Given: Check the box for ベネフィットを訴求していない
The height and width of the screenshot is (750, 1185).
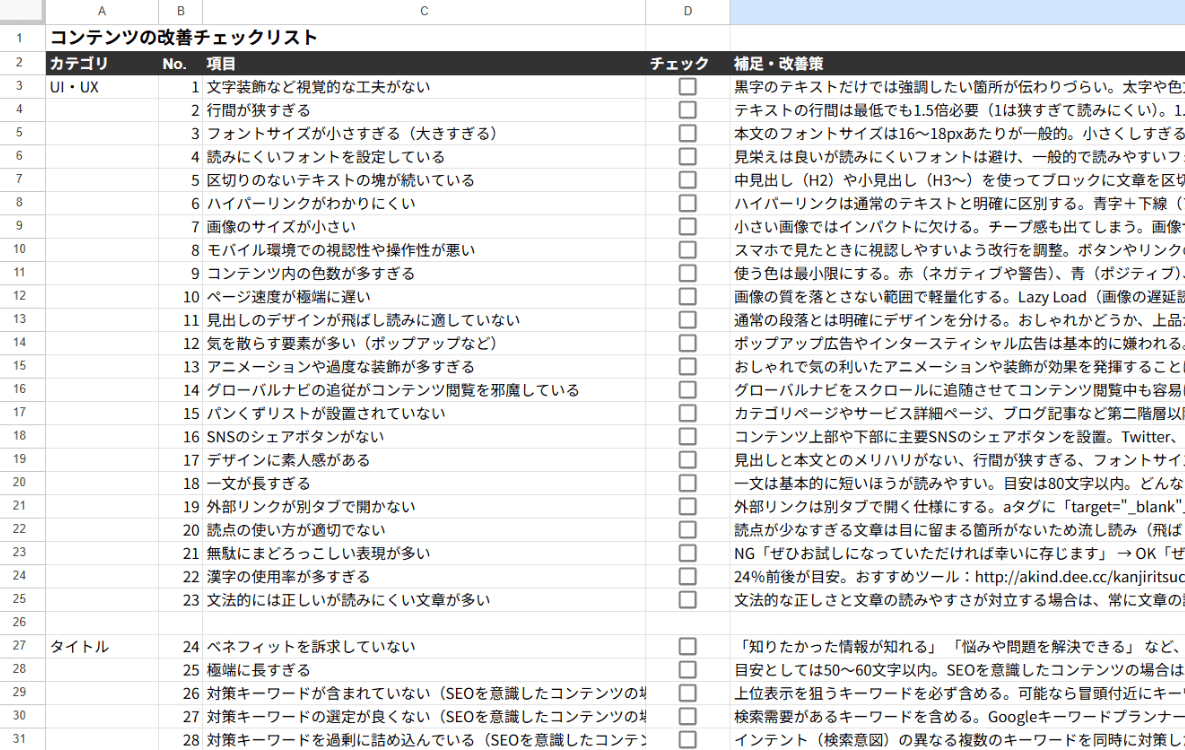Looking at the screenshot, I should (x=687, y=647).
